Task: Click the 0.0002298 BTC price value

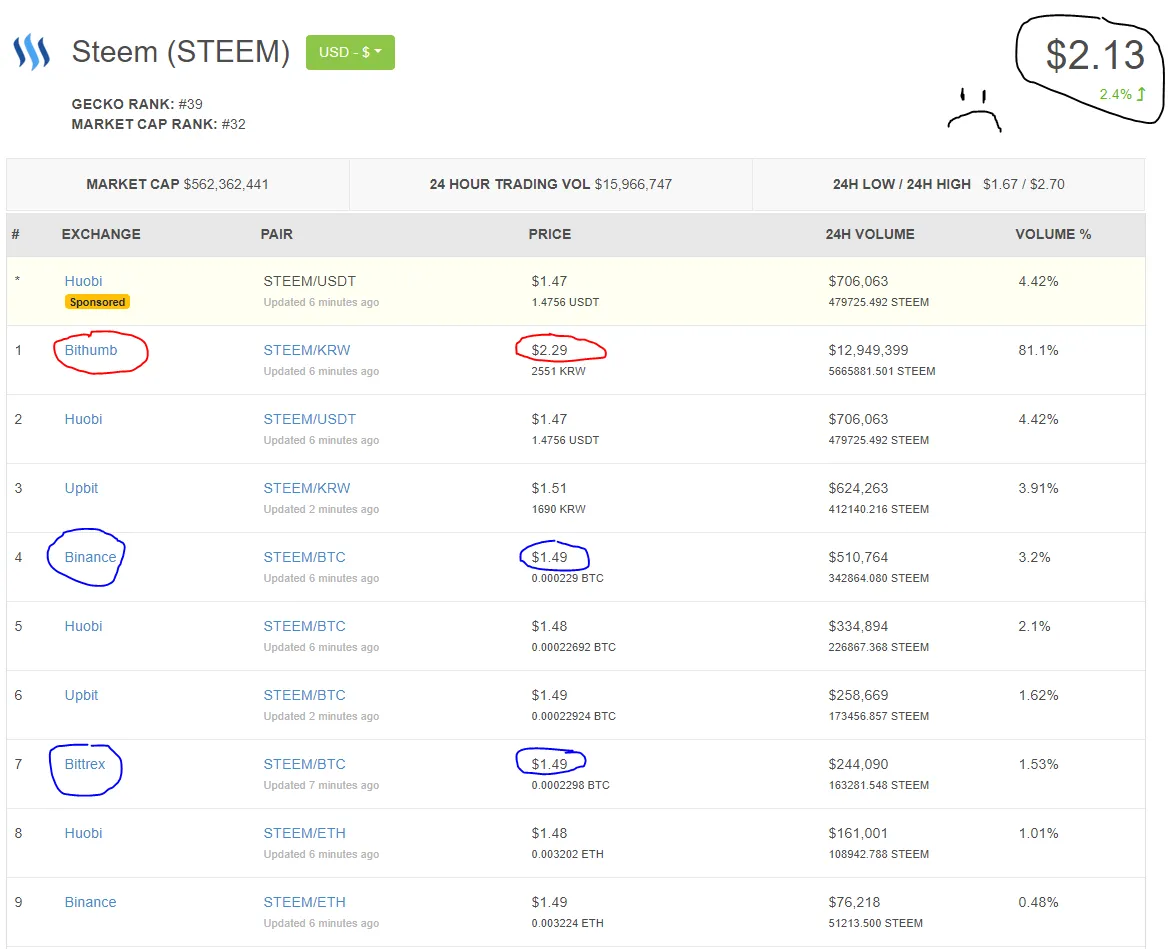Action: (571, 785)
